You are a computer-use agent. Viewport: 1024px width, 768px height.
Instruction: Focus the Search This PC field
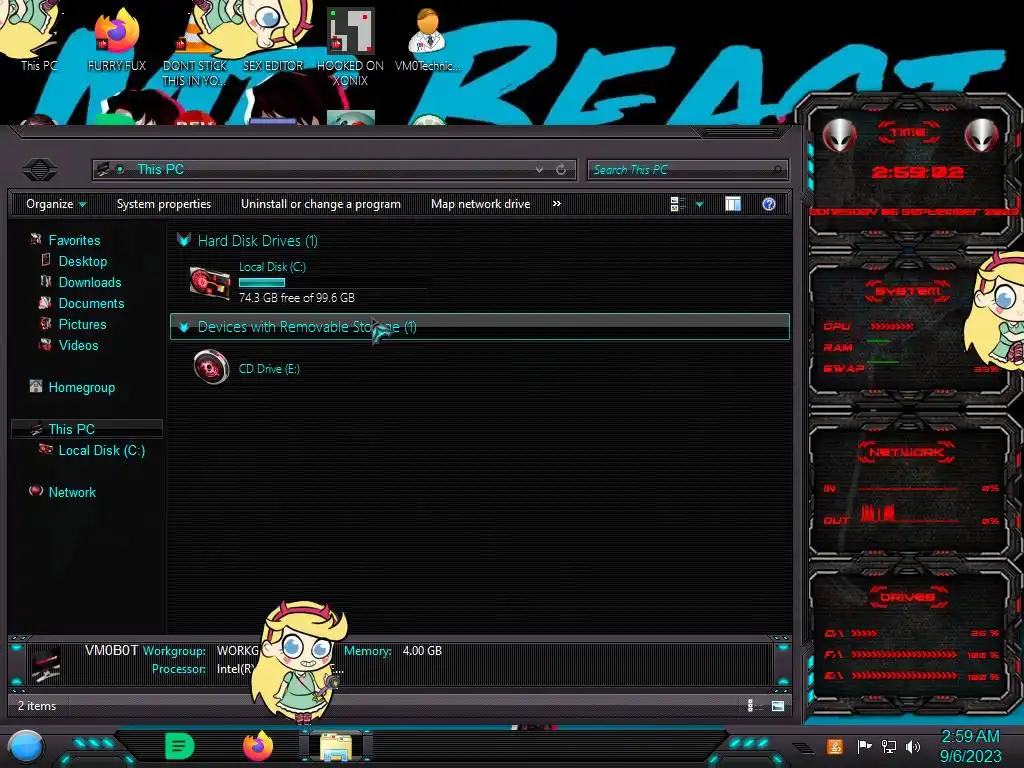[687, 170]
